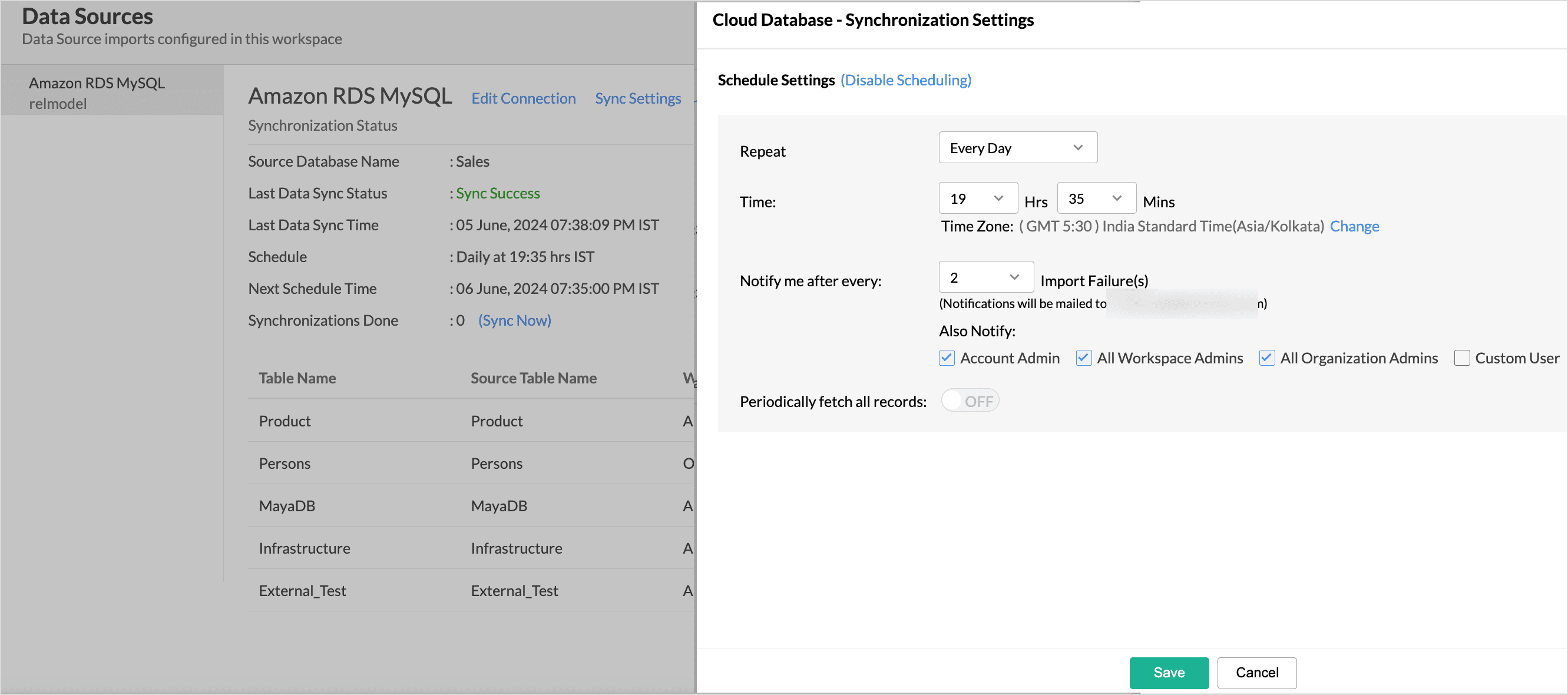This screenshot has height=695, width=1568.
Task: Click the source table Infrastructure cell
Action: (516, 549)
